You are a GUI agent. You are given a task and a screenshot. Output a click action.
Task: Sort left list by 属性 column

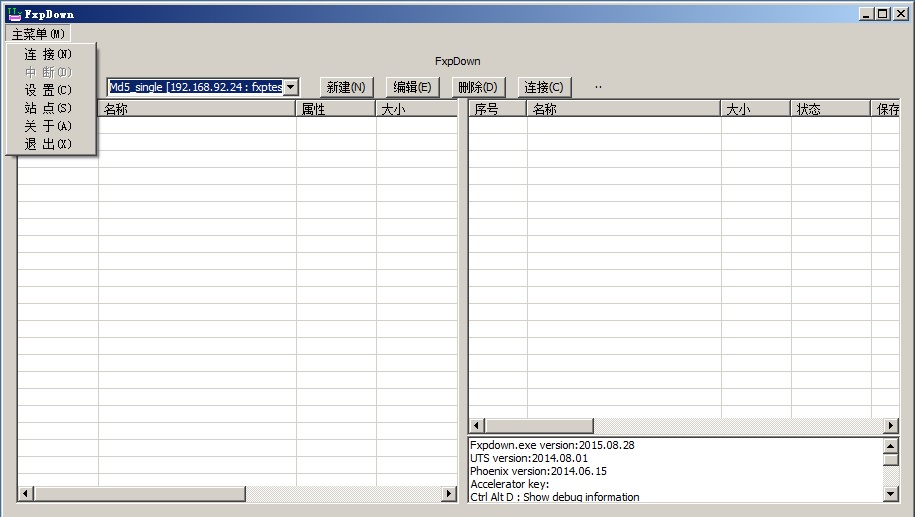pos(336,109)
